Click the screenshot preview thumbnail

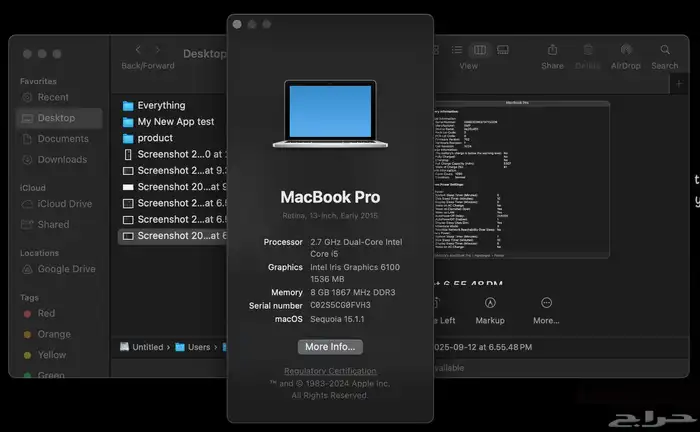(521, 179)
